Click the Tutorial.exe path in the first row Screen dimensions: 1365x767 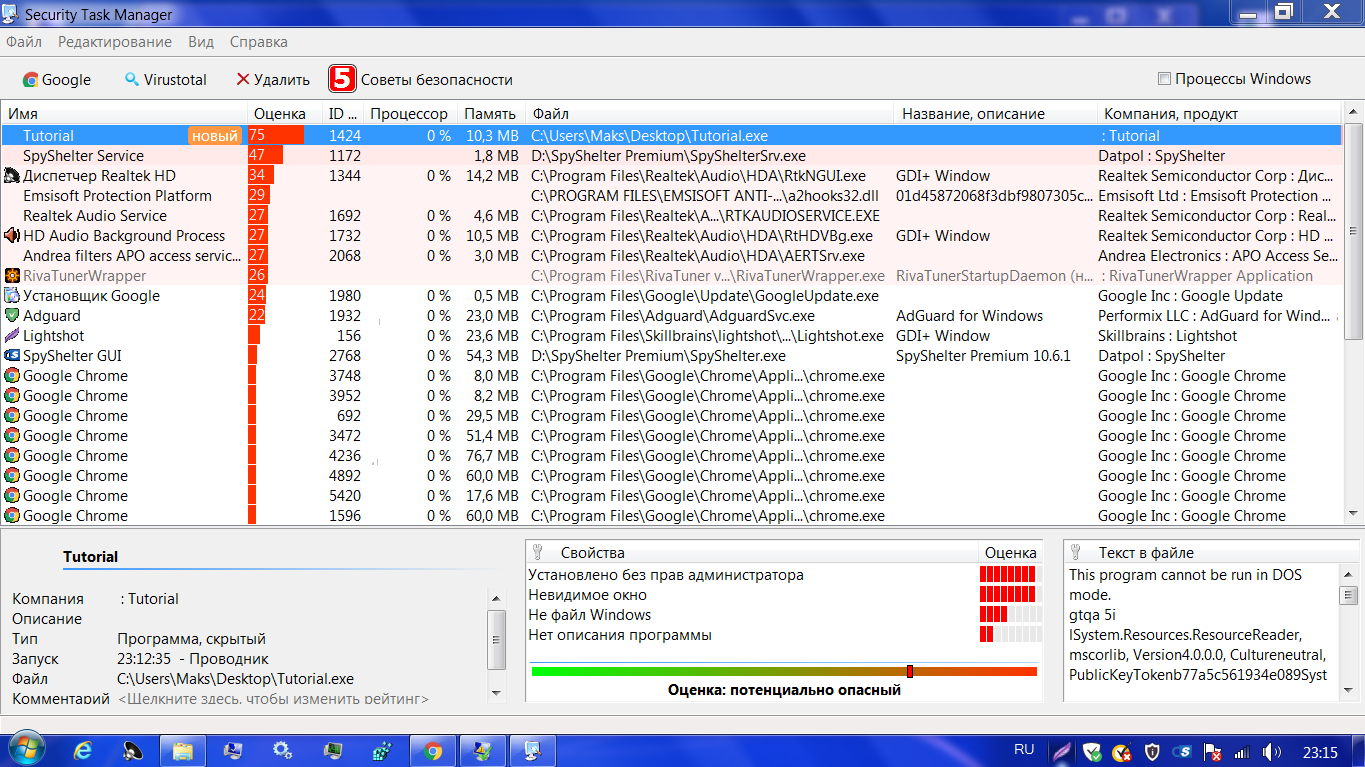coord(649,136)
